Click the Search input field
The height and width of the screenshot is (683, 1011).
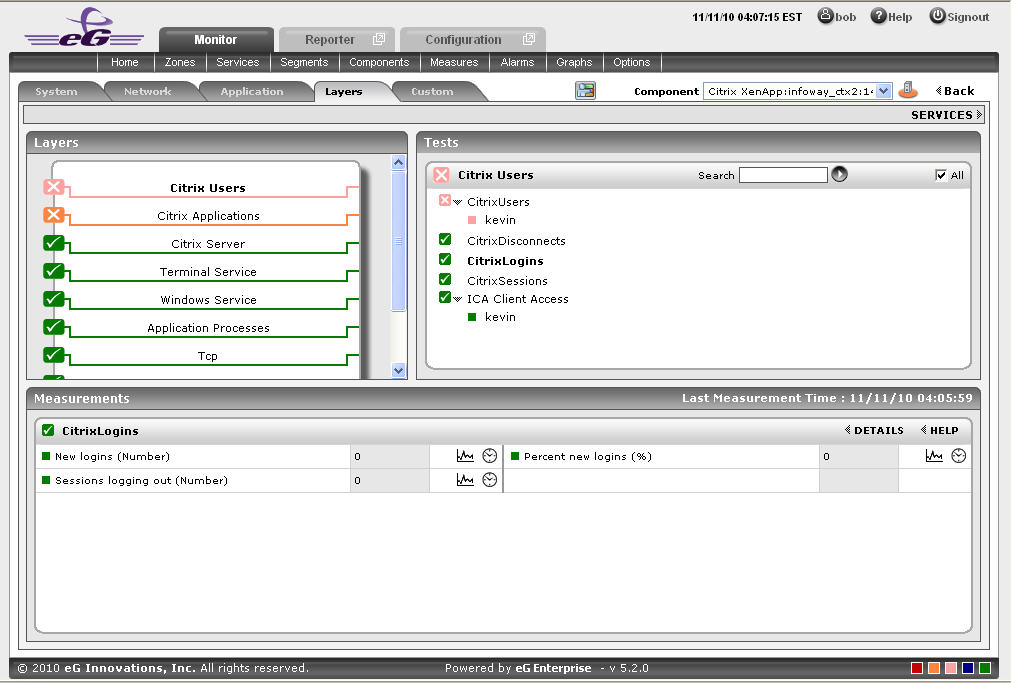[783, 175]
